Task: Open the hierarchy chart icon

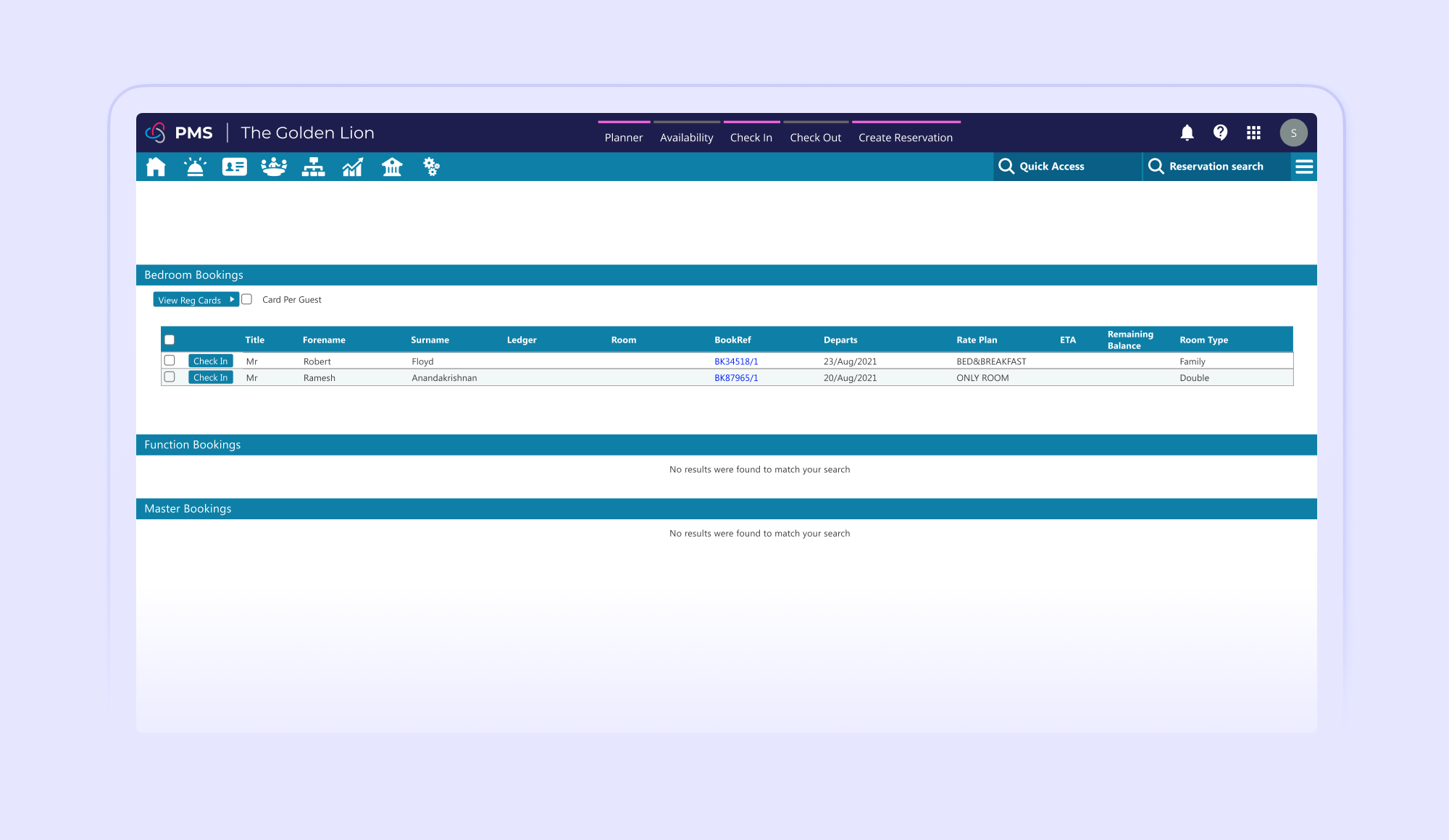Action: pos(313,167)
